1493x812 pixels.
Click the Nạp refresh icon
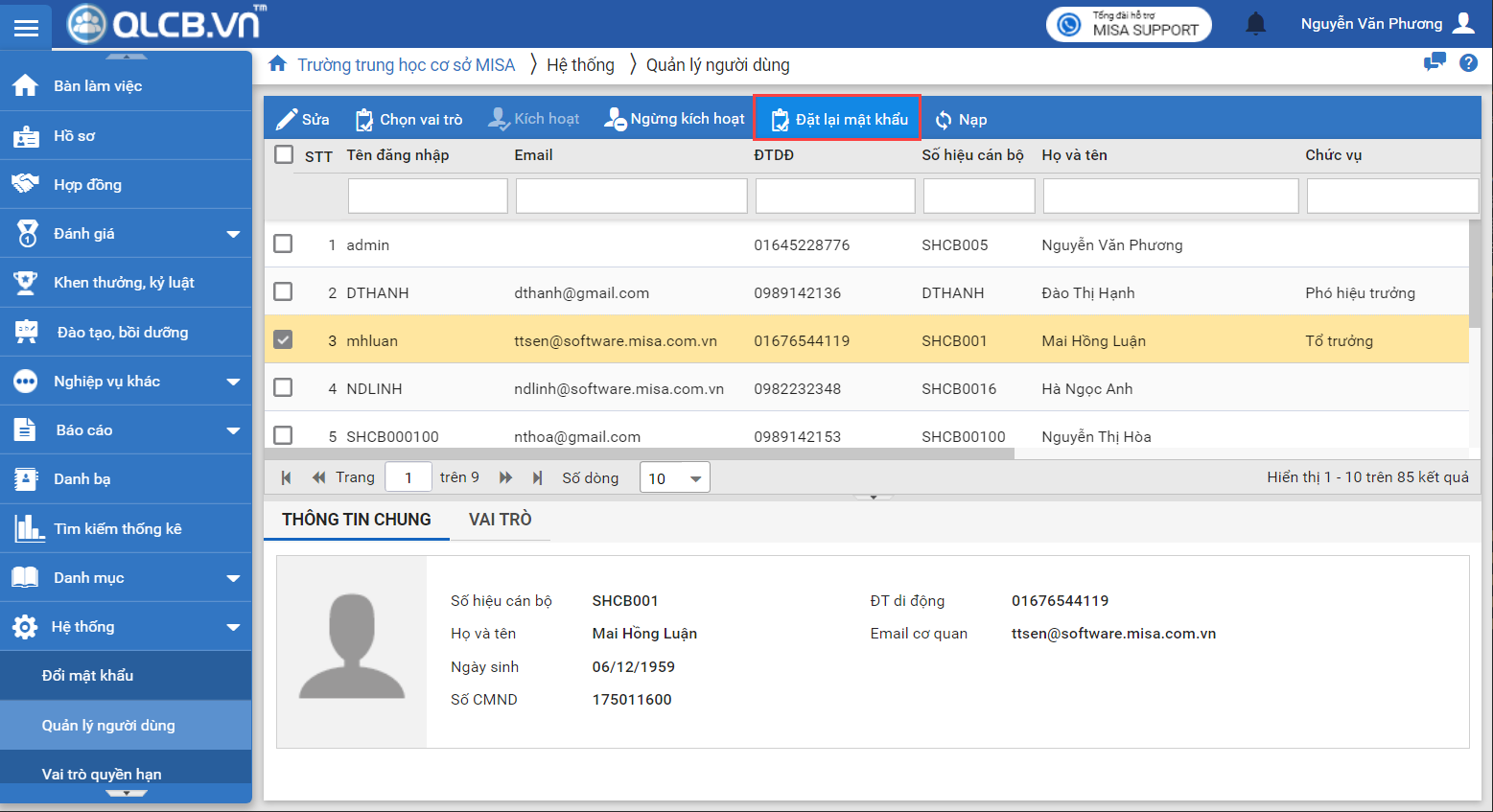point(944,120)
